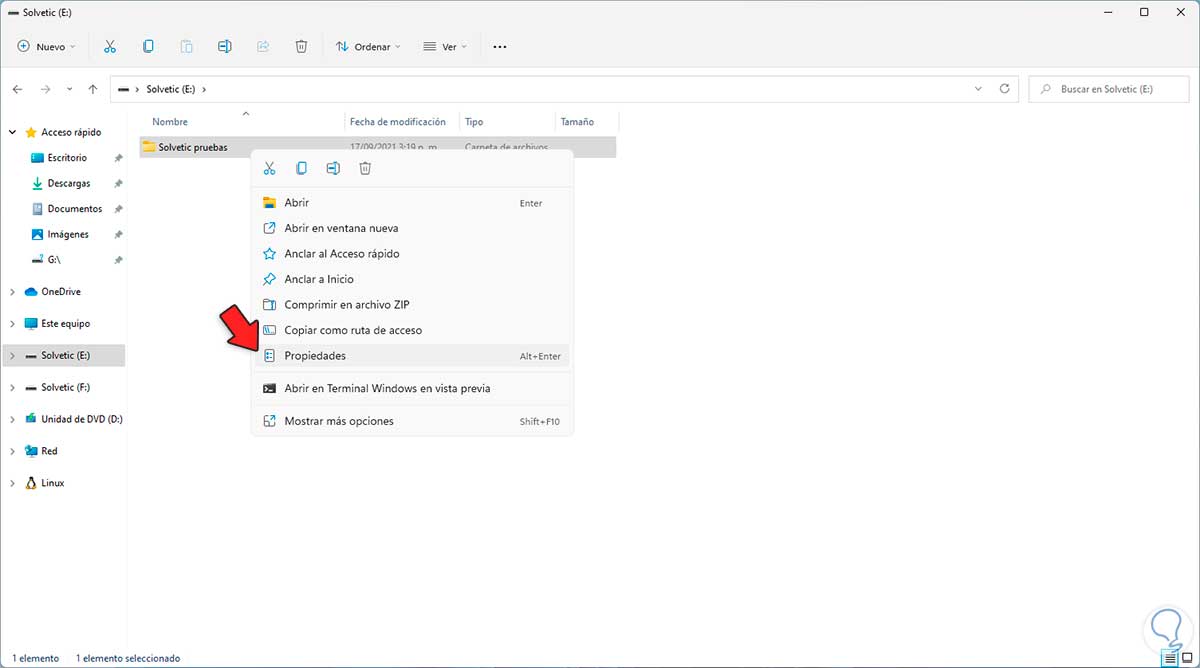Click the Cut icon in the top toolbar
The width and height of the screenshot is (1200, 668).
110,46
